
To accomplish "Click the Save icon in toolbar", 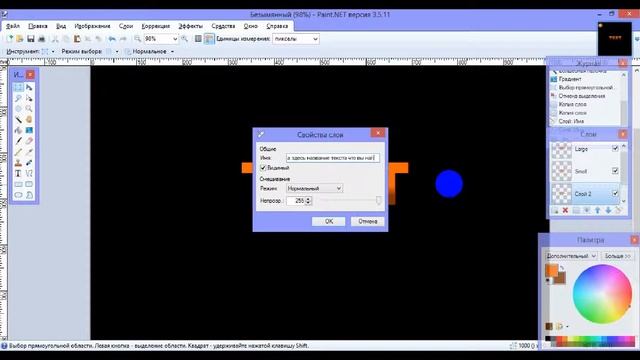I will pyautogui.click(x=31, y=39).
